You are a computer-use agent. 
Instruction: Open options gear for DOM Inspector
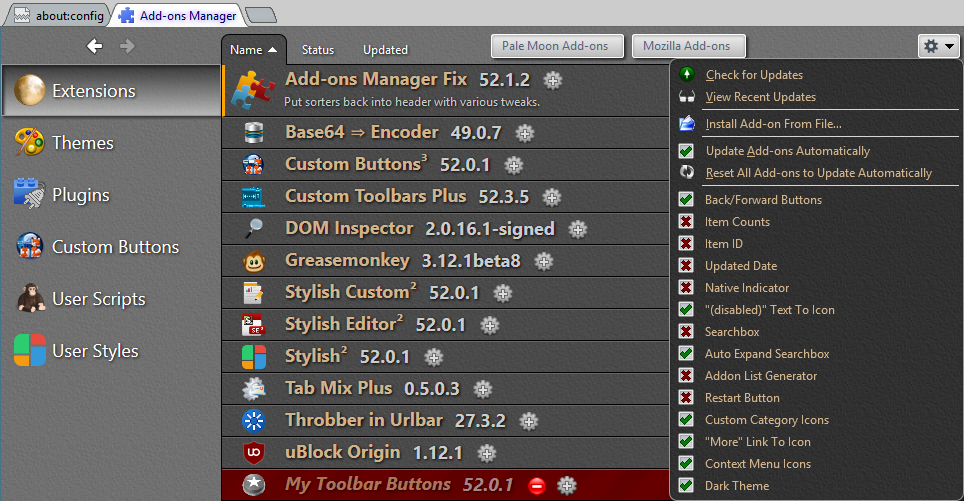tap(578, 229)
